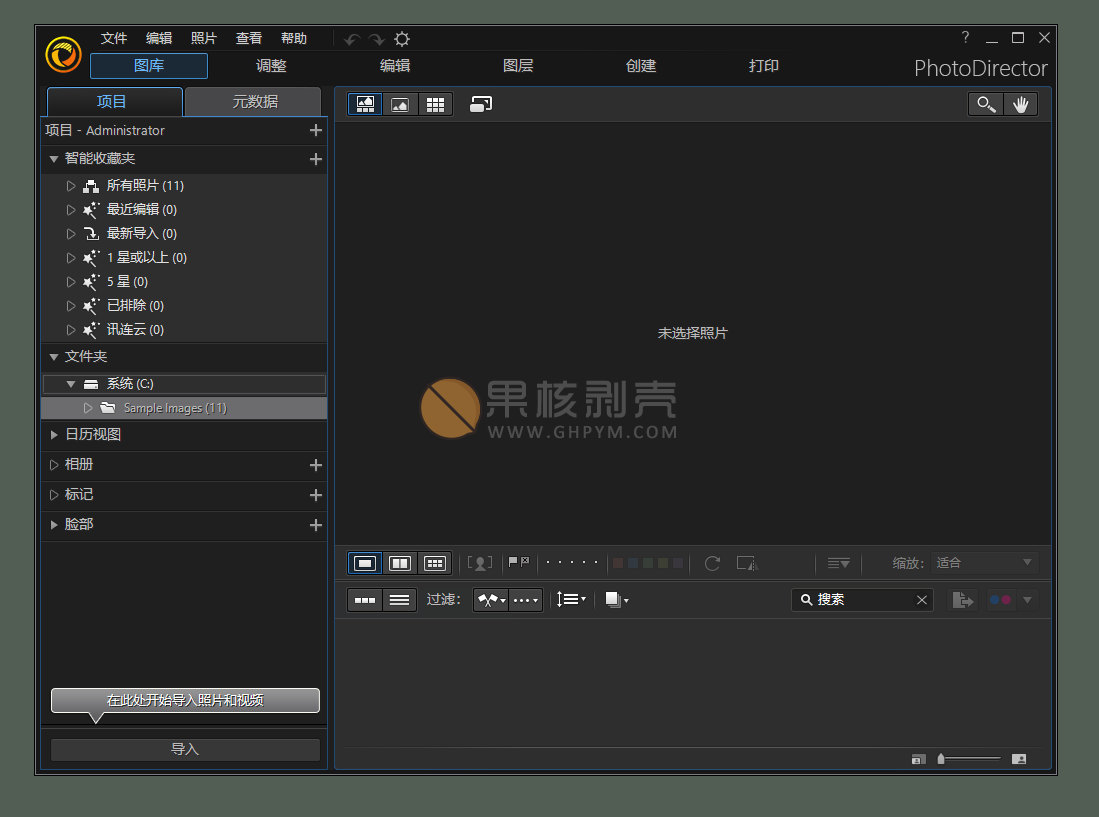The image size is (1099, 817).
Task: Adjust the thumbnail size slider
Action: pos(970,759)
